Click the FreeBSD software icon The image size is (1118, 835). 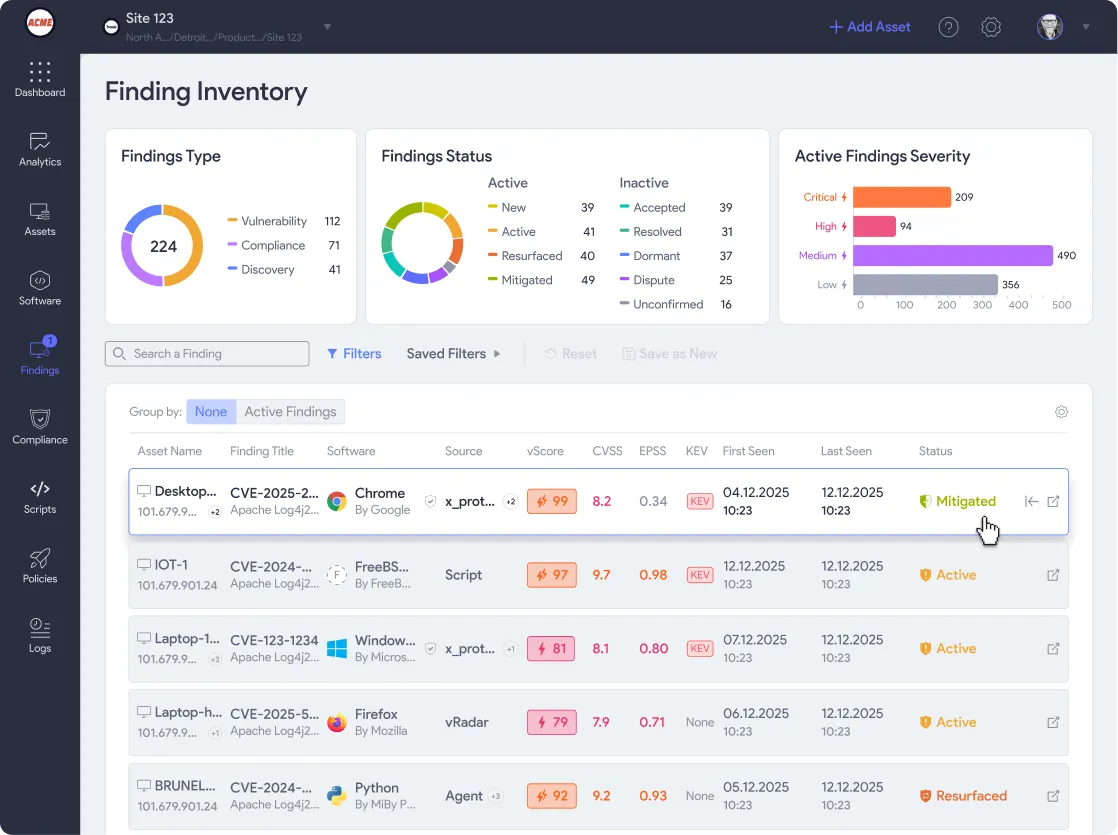(x=337, y=575)
